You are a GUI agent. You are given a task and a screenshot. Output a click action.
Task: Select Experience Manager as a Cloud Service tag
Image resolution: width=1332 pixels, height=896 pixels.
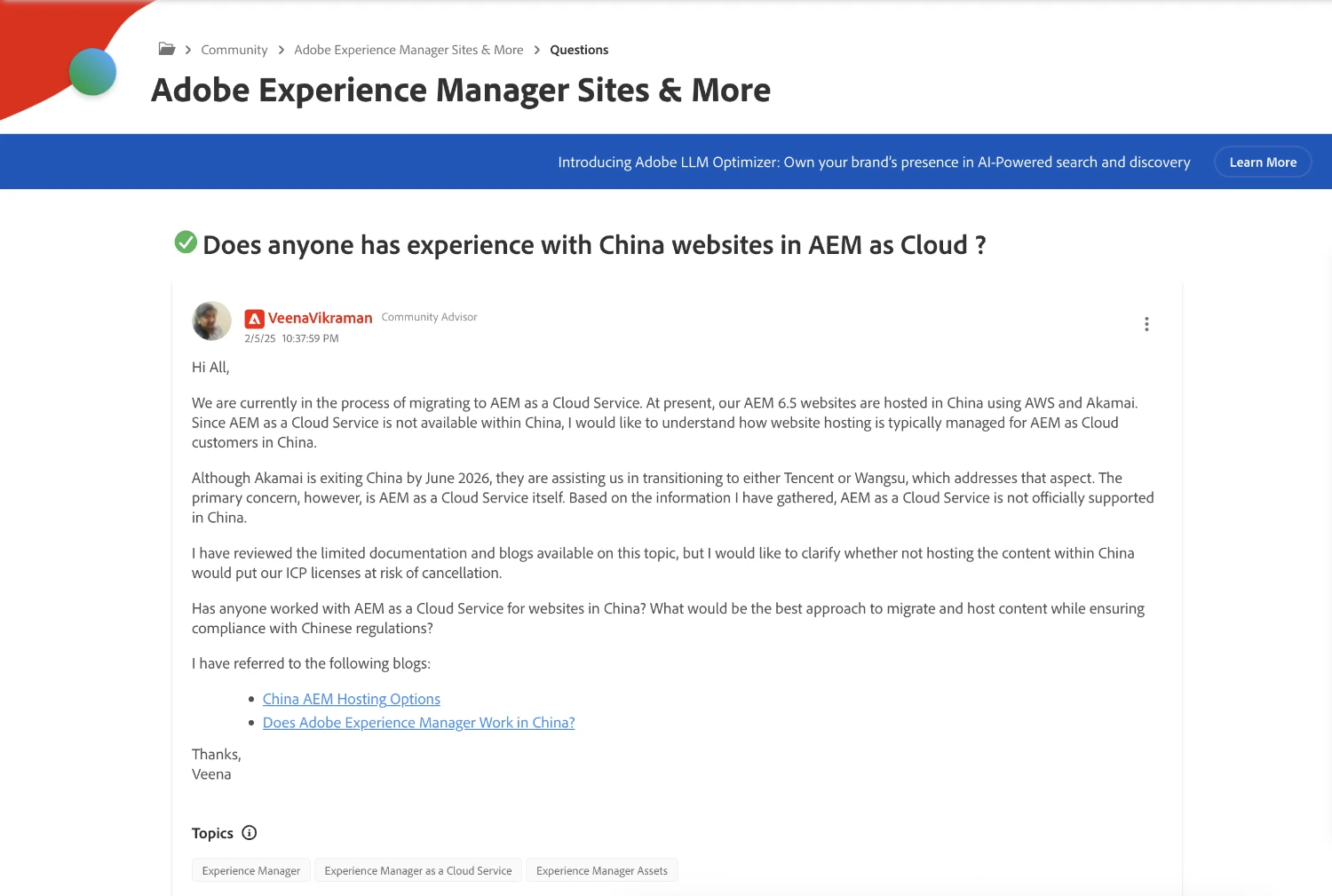pos(418,870)
